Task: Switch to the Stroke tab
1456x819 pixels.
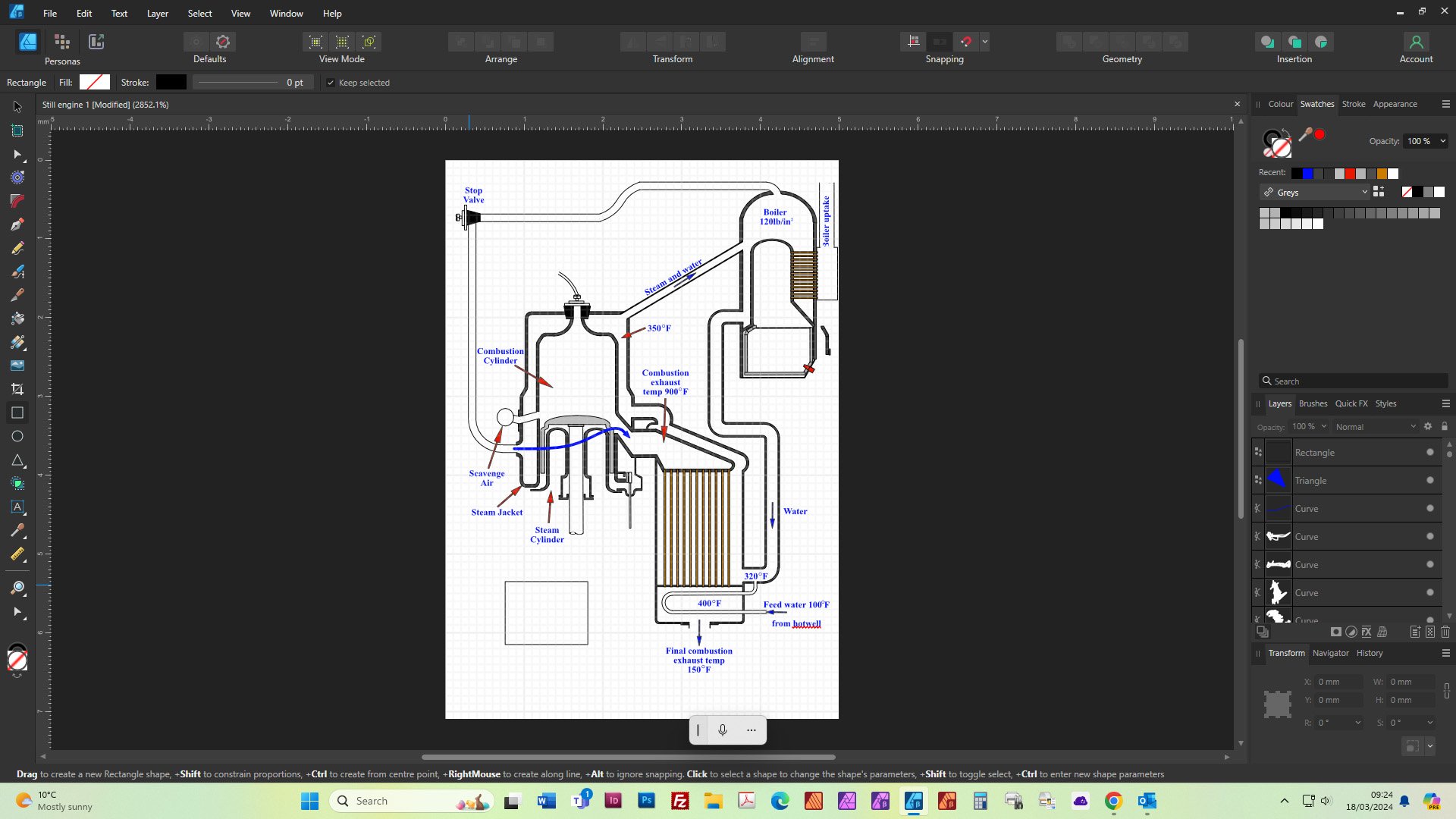Action: [x=1354, y=105]
